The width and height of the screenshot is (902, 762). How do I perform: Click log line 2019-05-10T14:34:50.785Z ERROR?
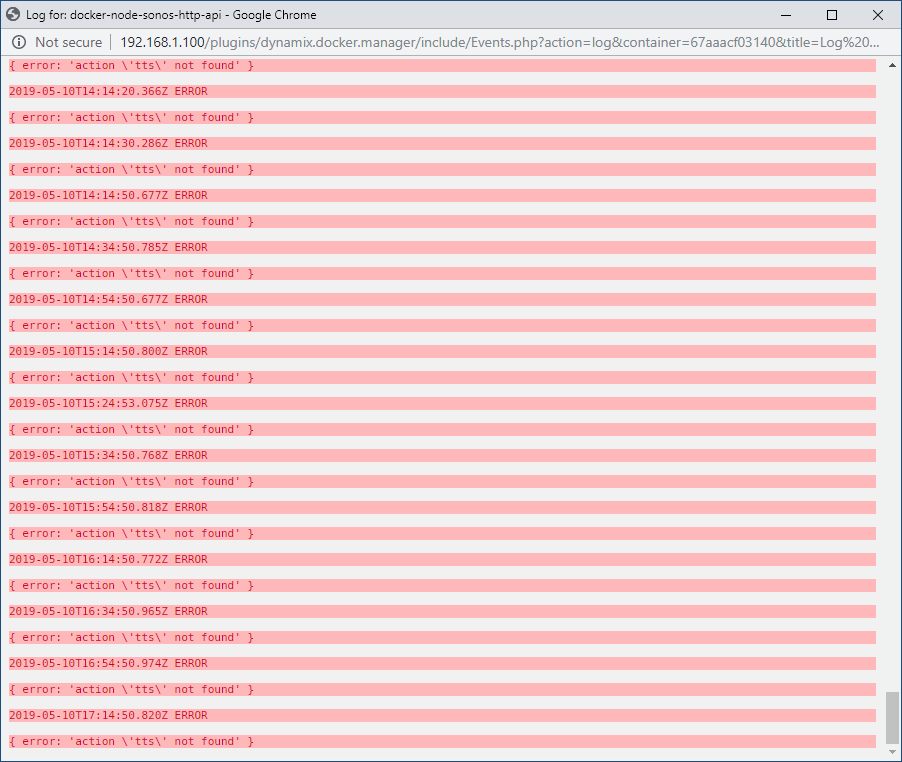pos(442,247)
